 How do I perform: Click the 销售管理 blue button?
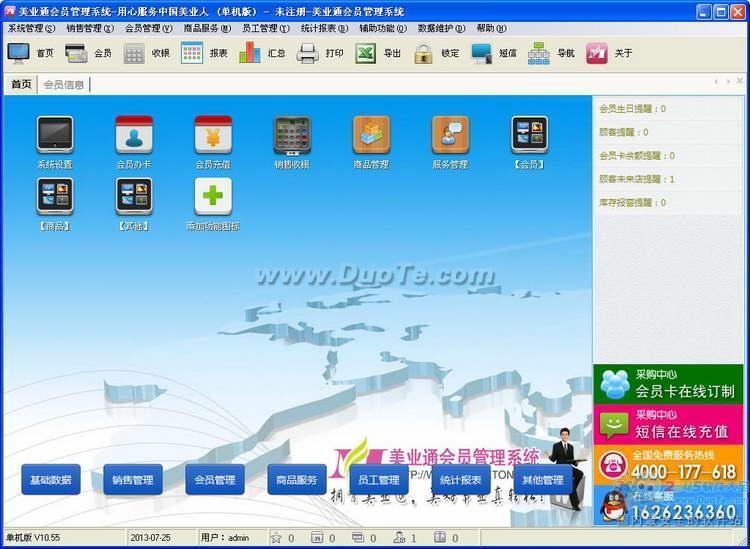(x=132, y=480)
